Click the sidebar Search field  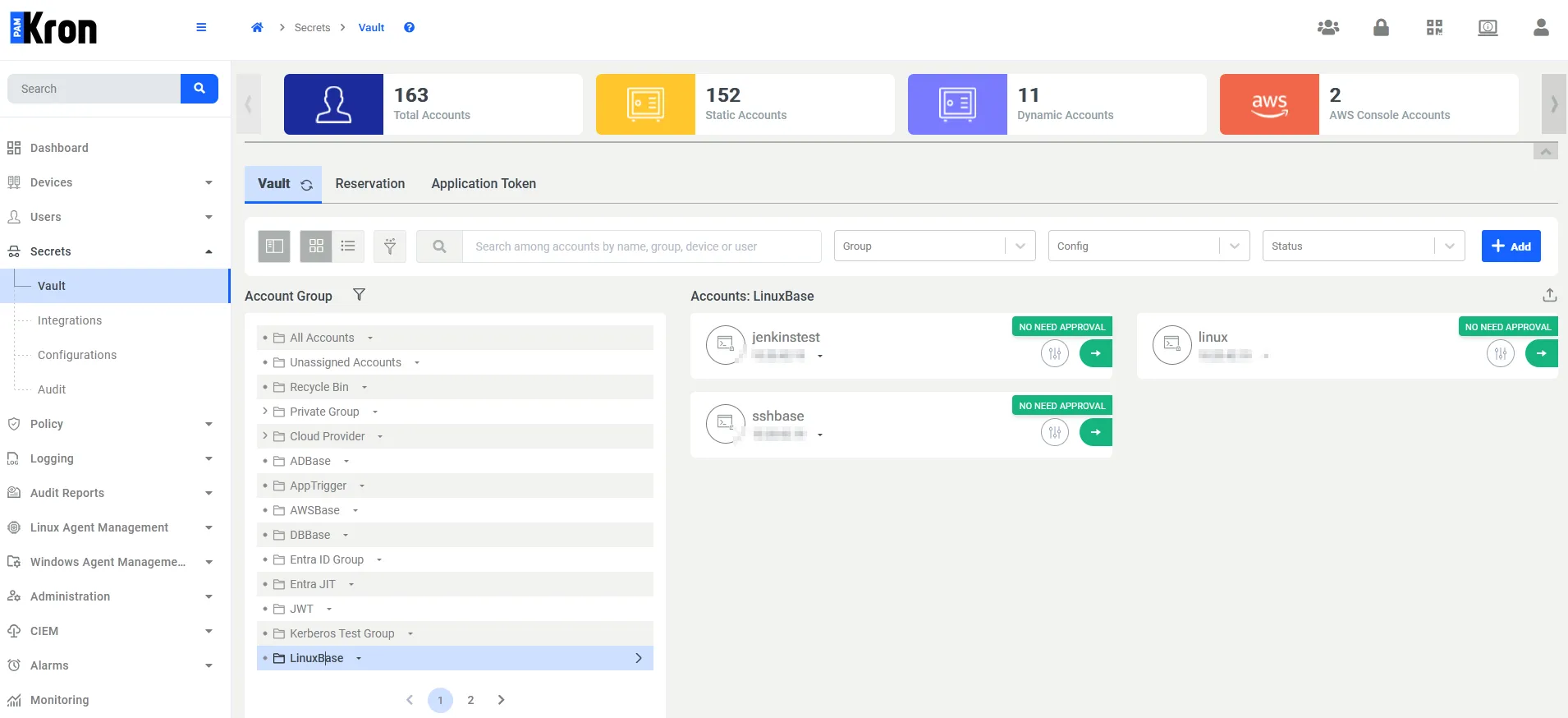(94, 89)
